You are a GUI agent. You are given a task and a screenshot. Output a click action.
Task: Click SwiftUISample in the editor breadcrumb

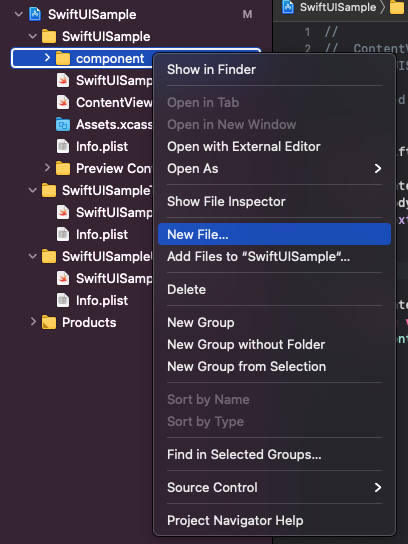338,7
